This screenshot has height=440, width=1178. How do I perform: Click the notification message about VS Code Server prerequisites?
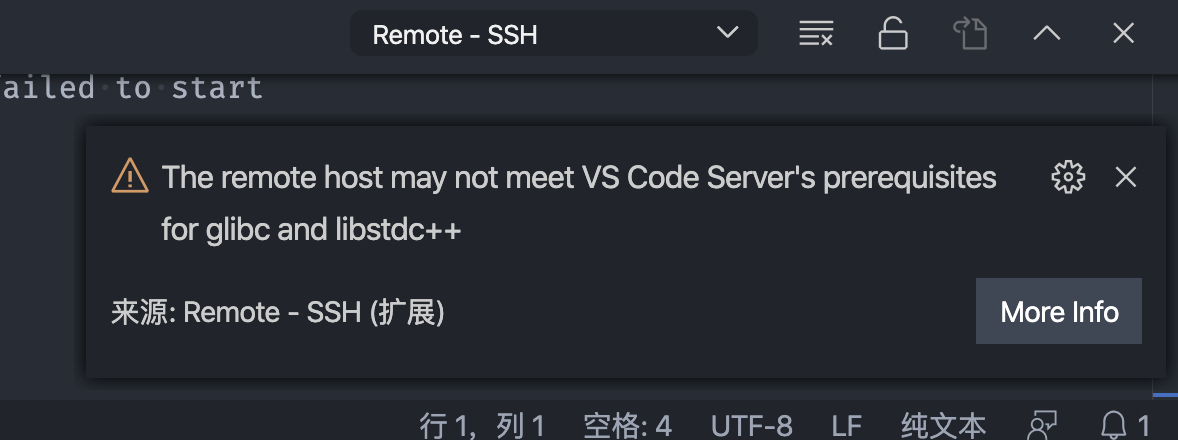[x=578, y=203]
